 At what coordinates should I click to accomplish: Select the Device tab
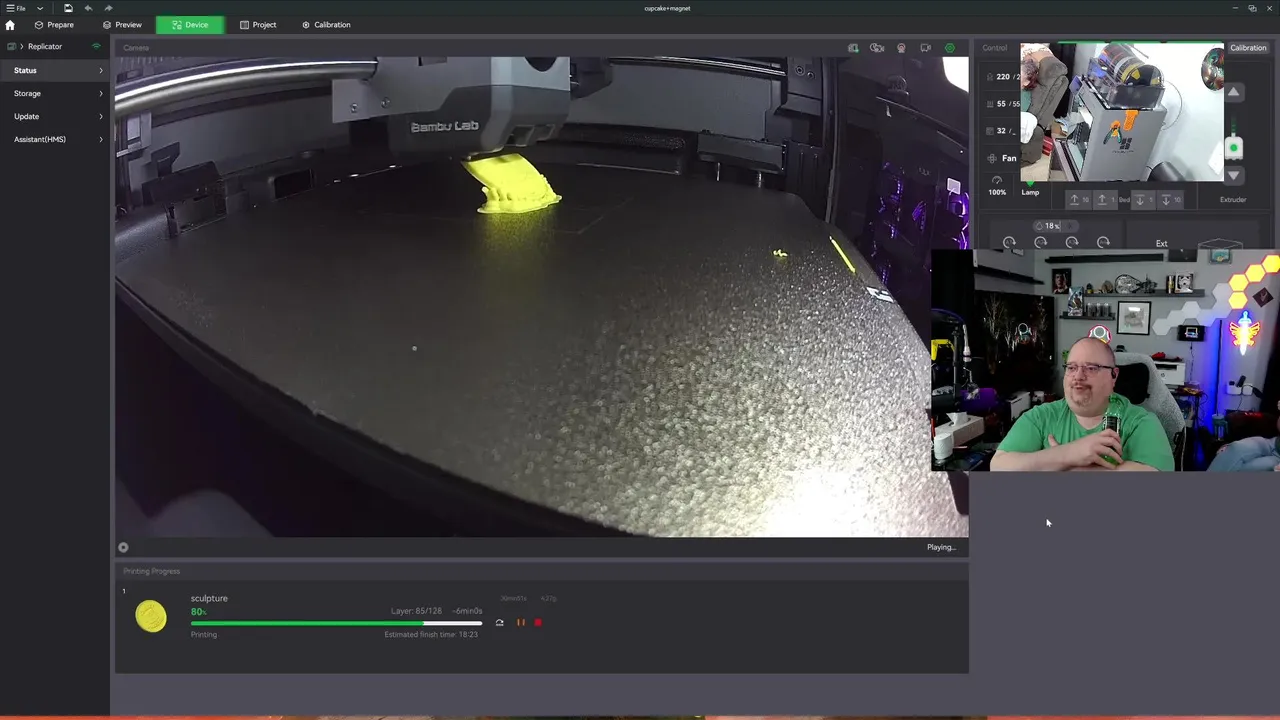tap(190, 25)
